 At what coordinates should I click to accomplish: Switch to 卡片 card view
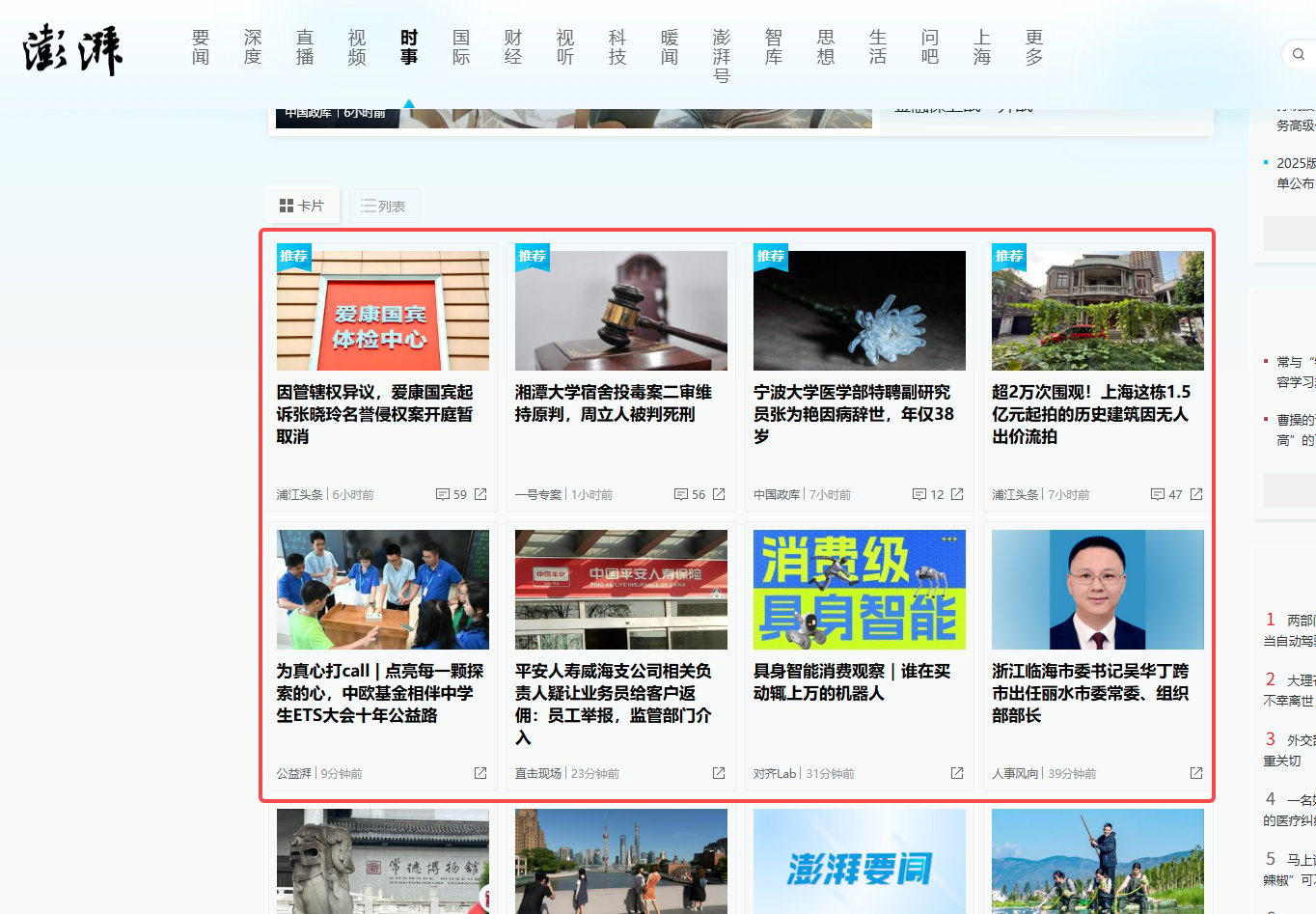click(x=302, y=206)
